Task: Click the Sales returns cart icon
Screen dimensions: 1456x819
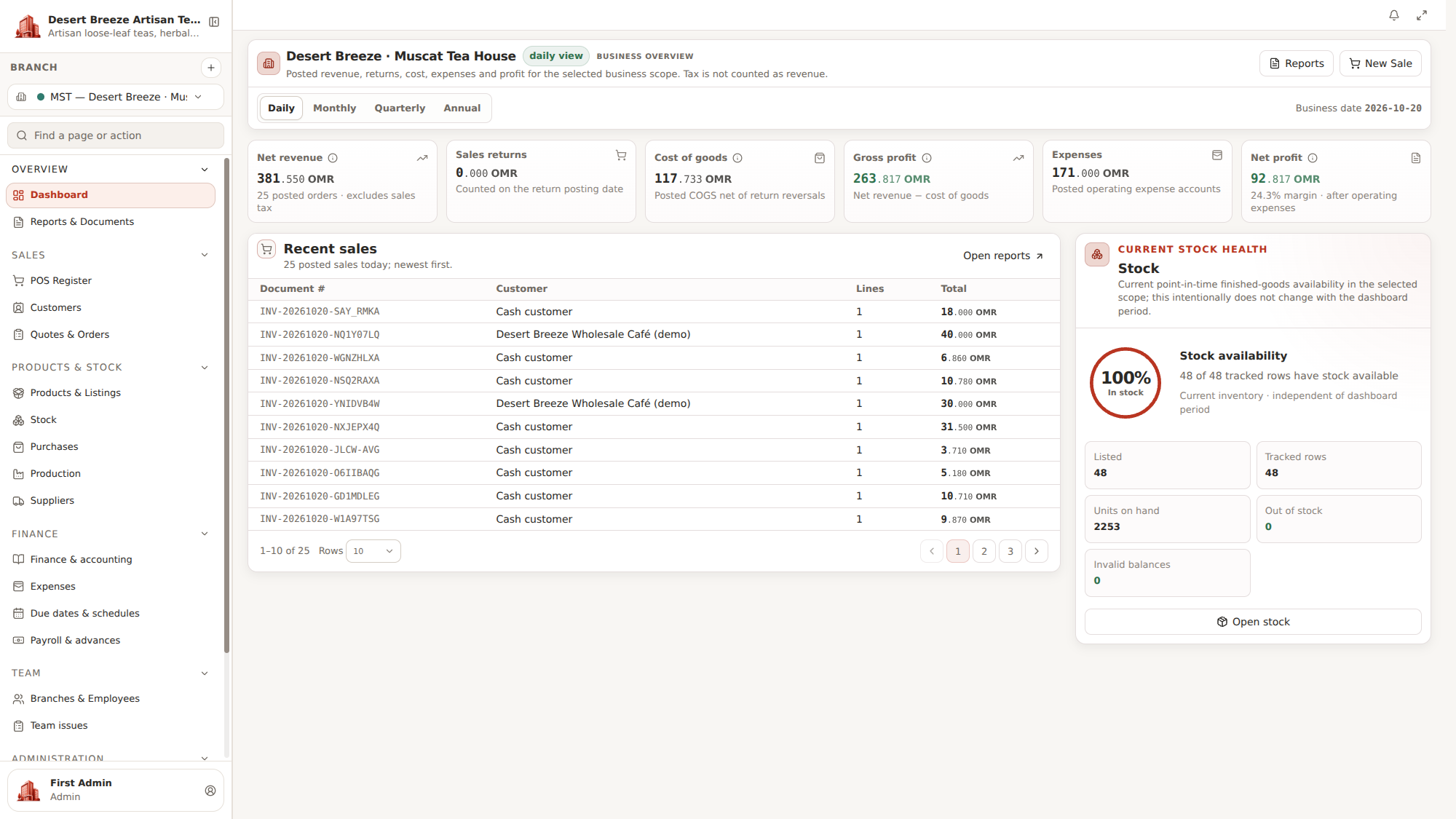Action: point(621,155)
